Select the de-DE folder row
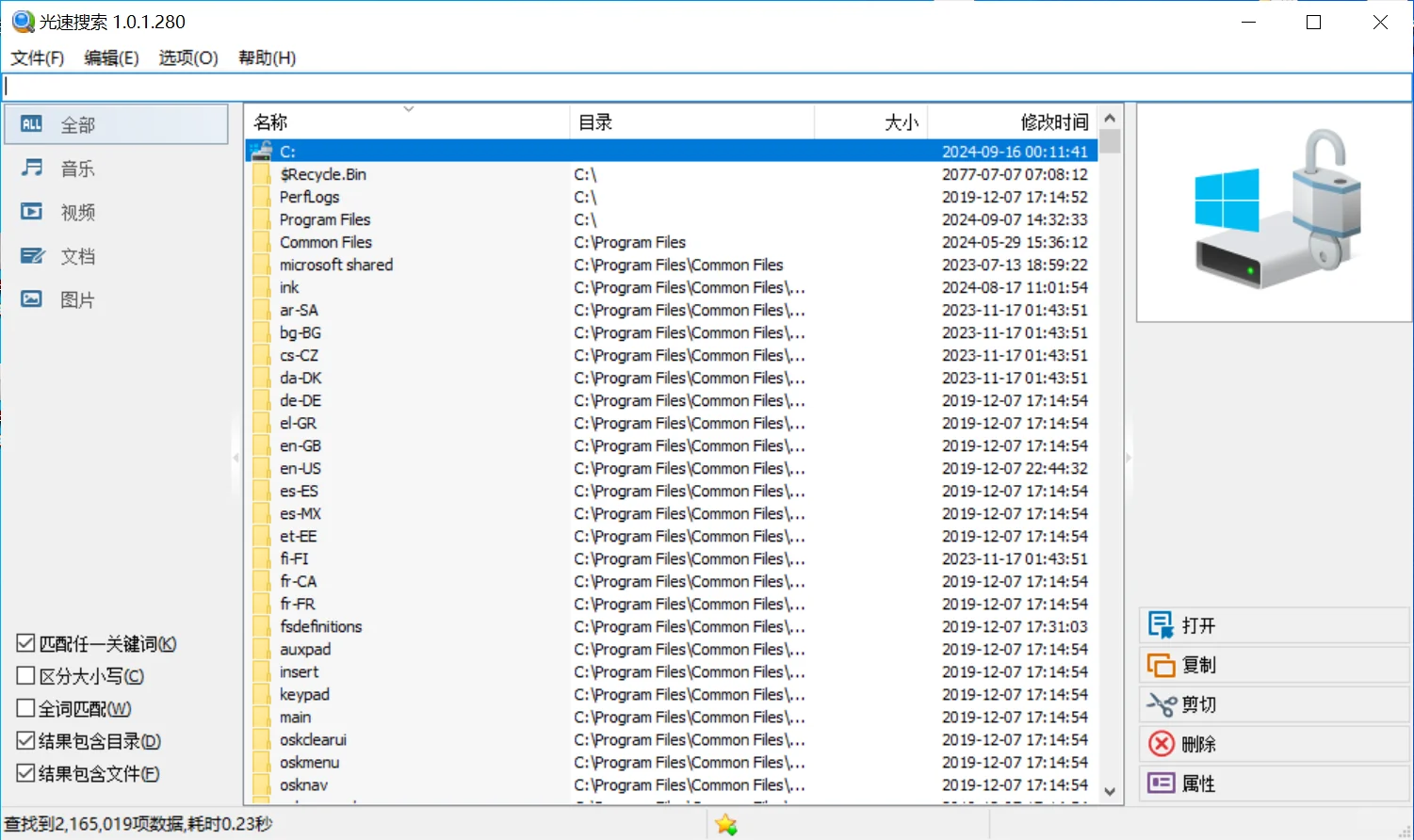The width and height of the screenshot is (1414, 840). 672,400
